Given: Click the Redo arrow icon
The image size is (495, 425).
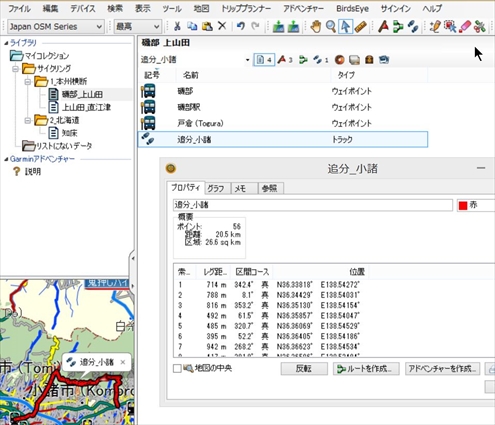Looking at the screenshot, I should (x=255, y=26).
